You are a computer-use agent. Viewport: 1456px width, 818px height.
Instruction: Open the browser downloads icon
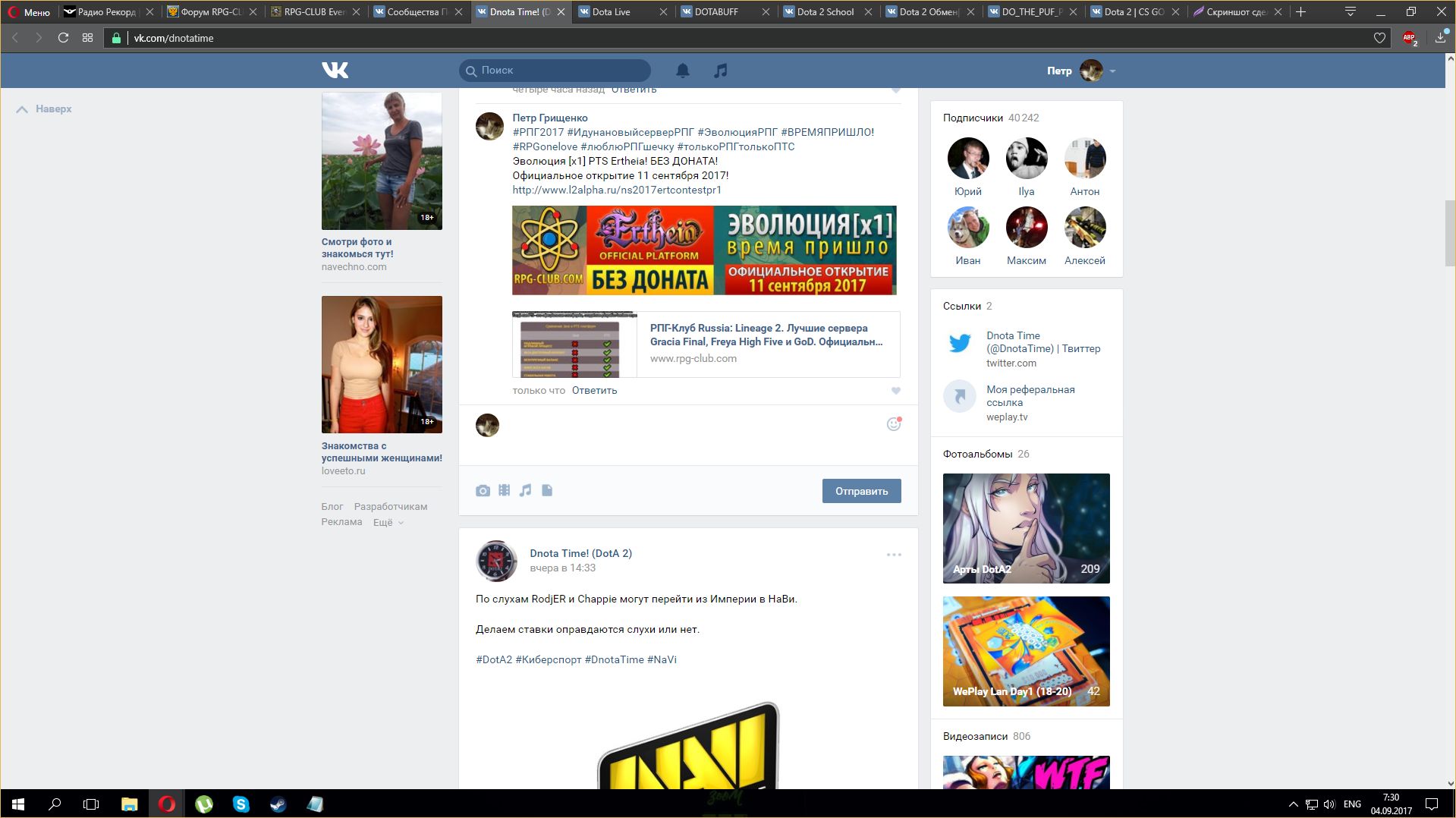1441,38
